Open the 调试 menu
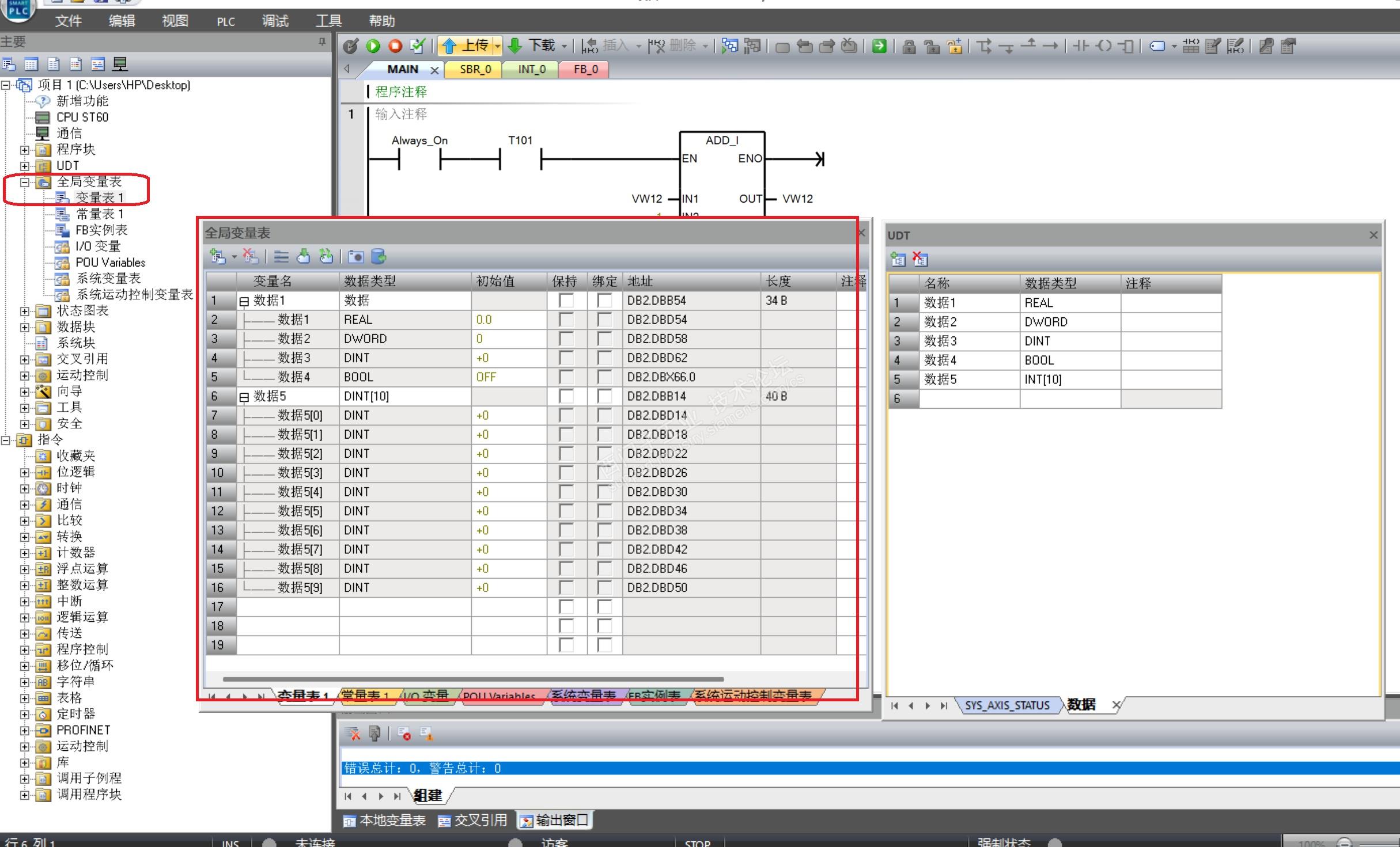This screenshot has height=847, width=1400. pyautogui.click(x=275, y=21)
